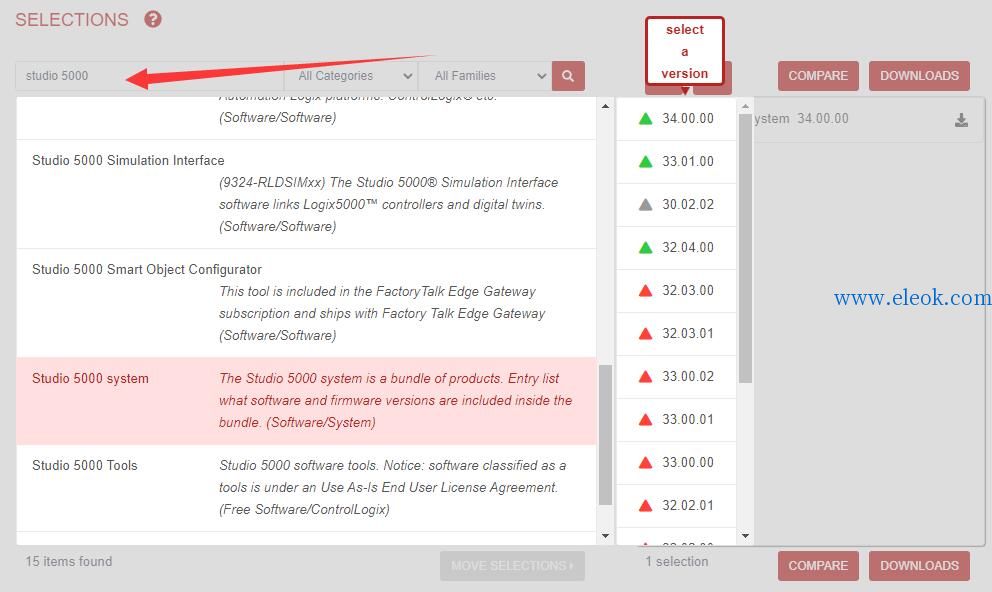
Task: Select Studio 5000 Simulation Interface row
Action: [306, 194]
